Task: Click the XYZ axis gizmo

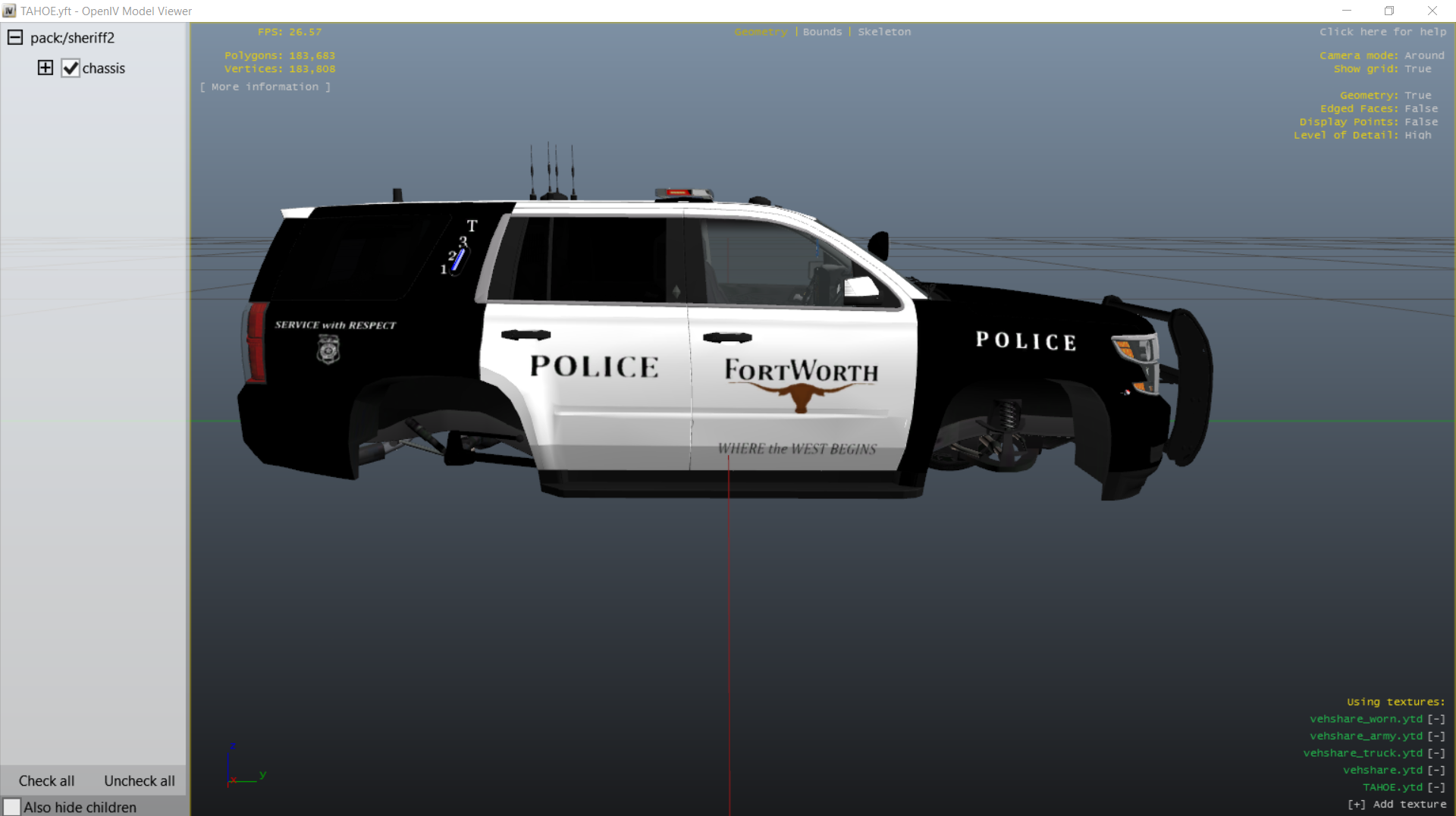Action: click(x=245, y=766)
